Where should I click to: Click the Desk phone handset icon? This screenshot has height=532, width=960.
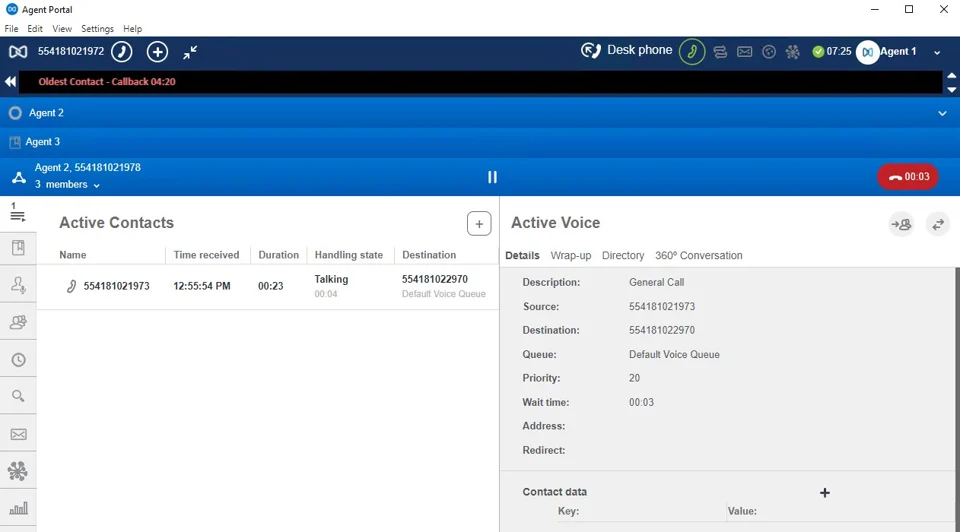590,51
